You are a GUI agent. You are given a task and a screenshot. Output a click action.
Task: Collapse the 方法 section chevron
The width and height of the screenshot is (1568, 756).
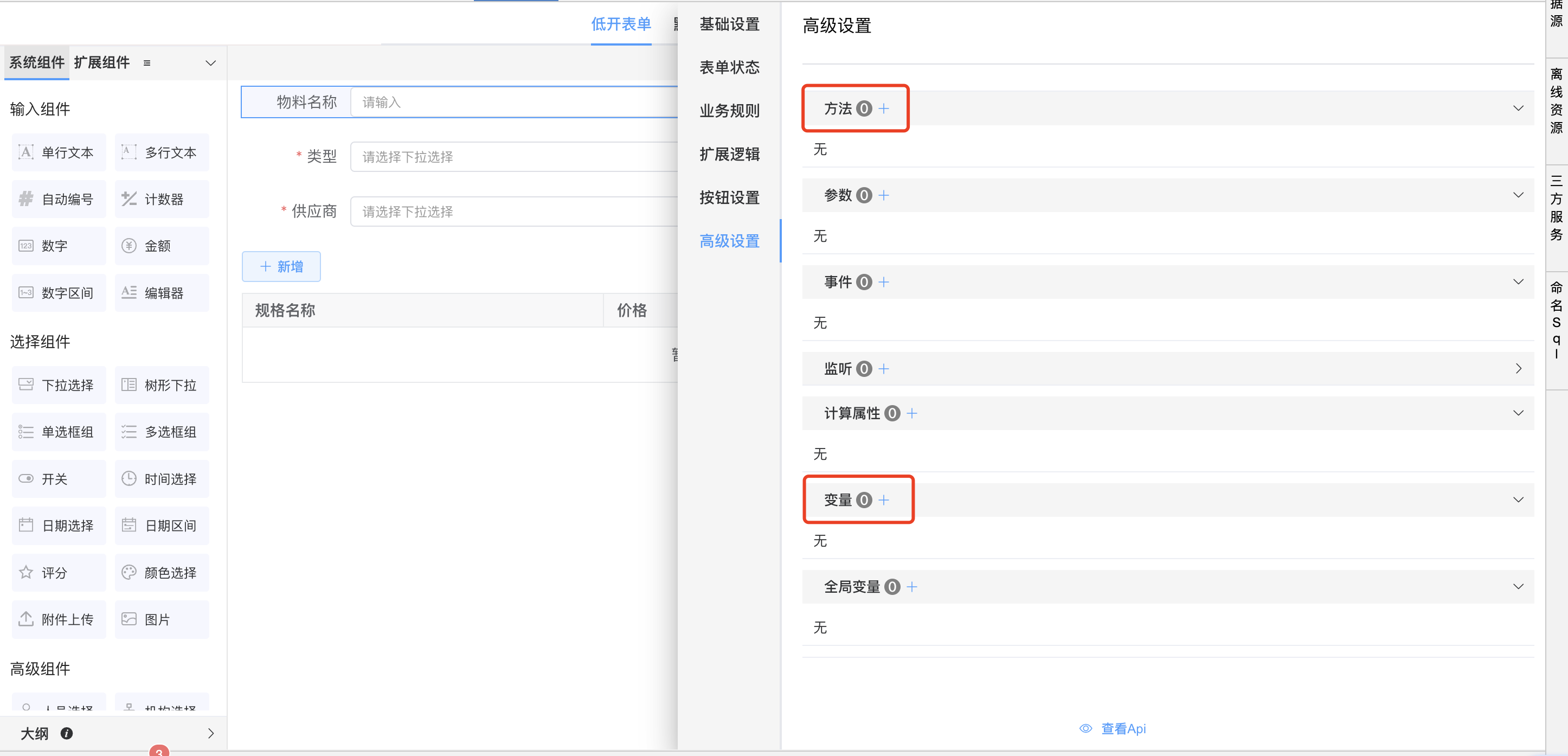pos(1518,108)
